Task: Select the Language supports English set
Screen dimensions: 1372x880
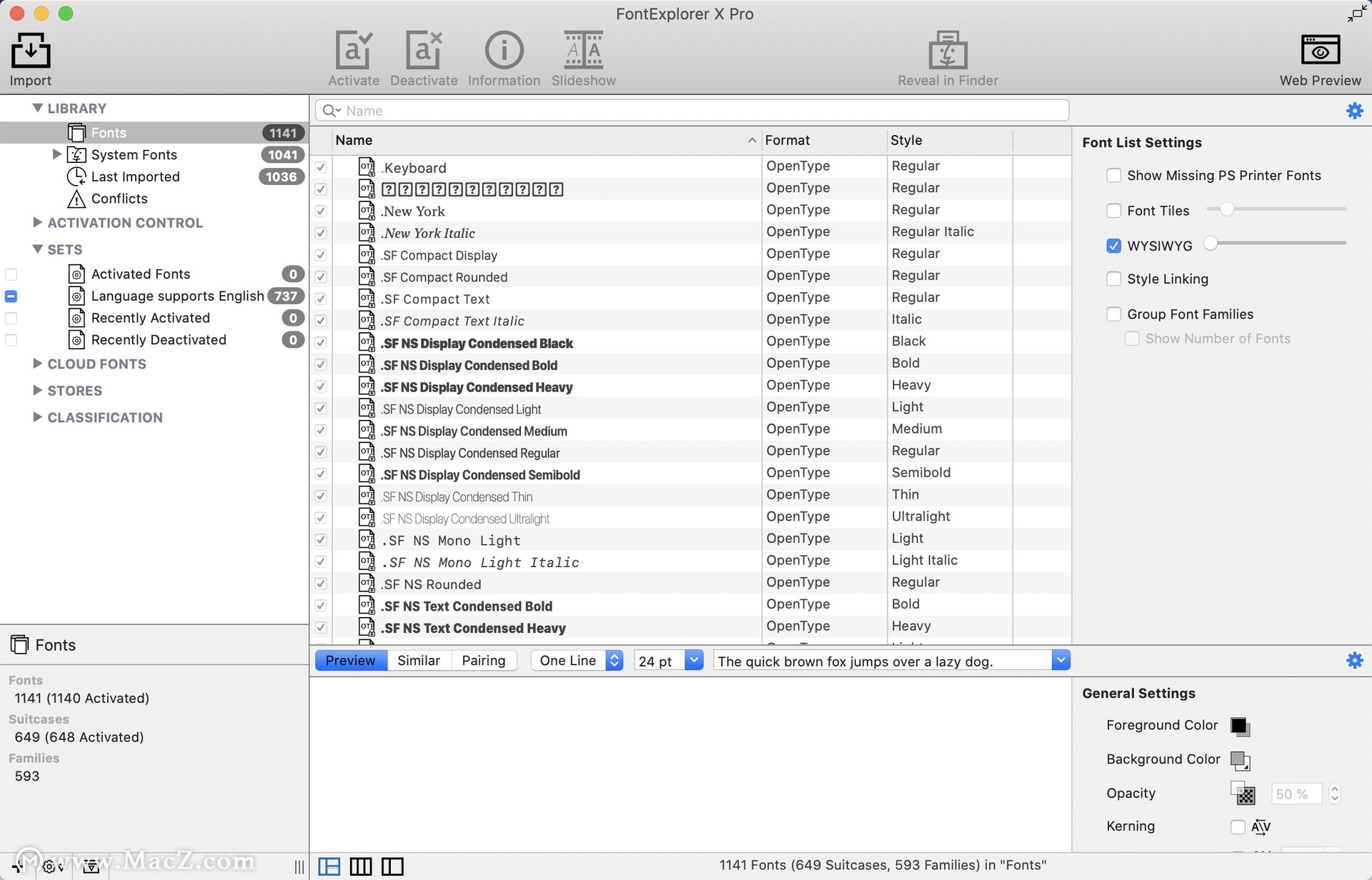Action: pyautogui.click(x=153, y=296)
